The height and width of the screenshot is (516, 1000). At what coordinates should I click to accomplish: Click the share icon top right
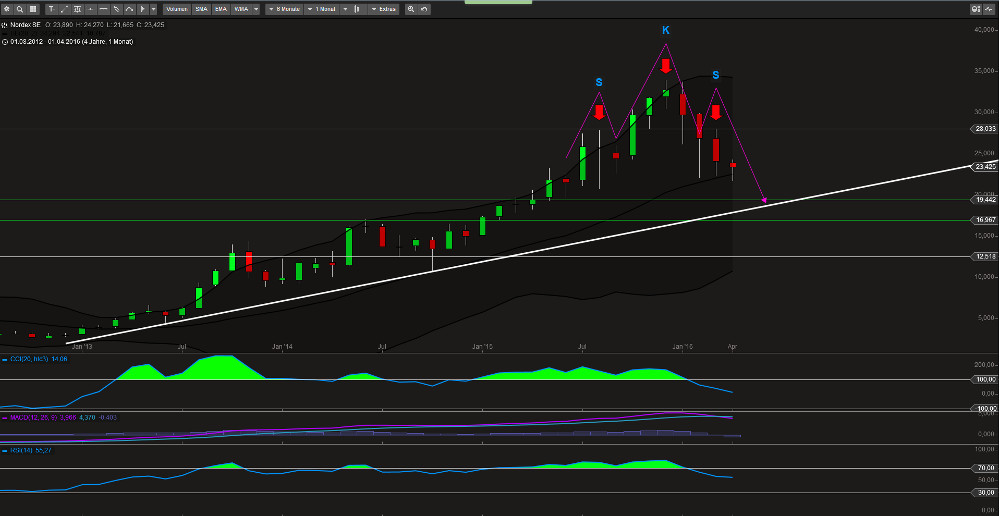(990, 9)
